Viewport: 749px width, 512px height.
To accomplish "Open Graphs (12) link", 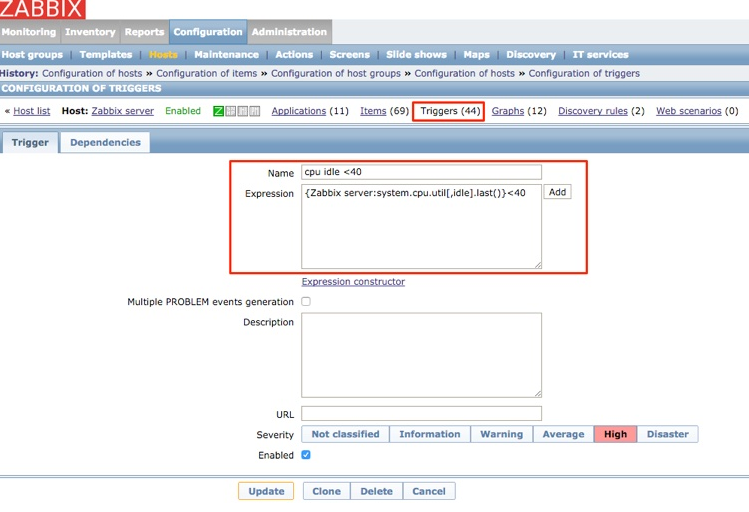I will [x=508, y=111].
